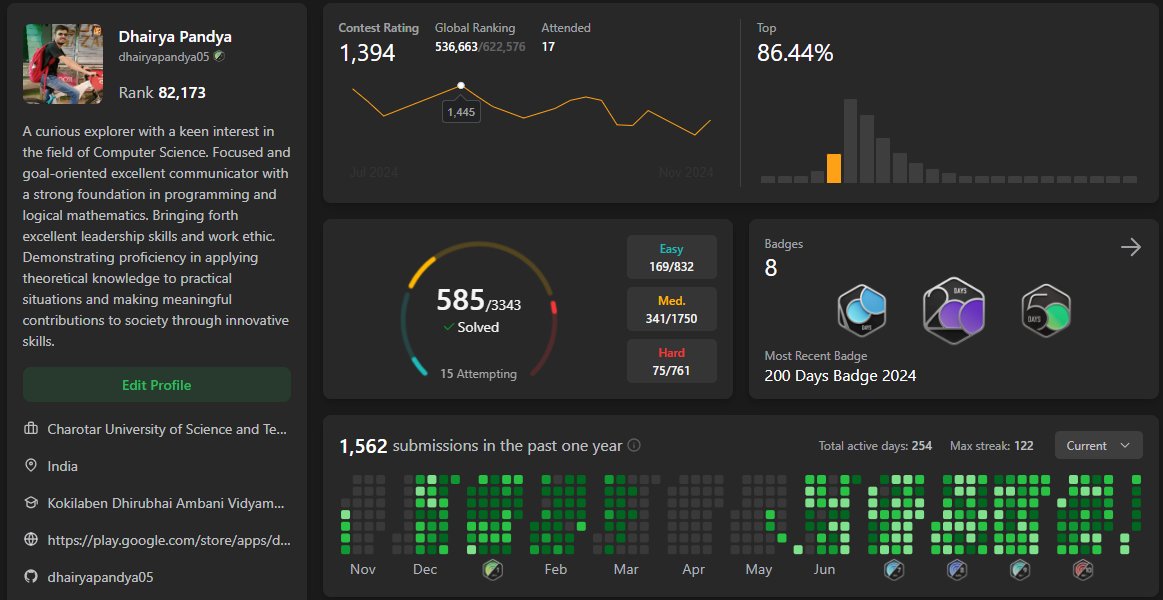This screenshot has width=1163, height=600.
Task: Click the Solved label with green checkmark
Action: click(471, 327)
